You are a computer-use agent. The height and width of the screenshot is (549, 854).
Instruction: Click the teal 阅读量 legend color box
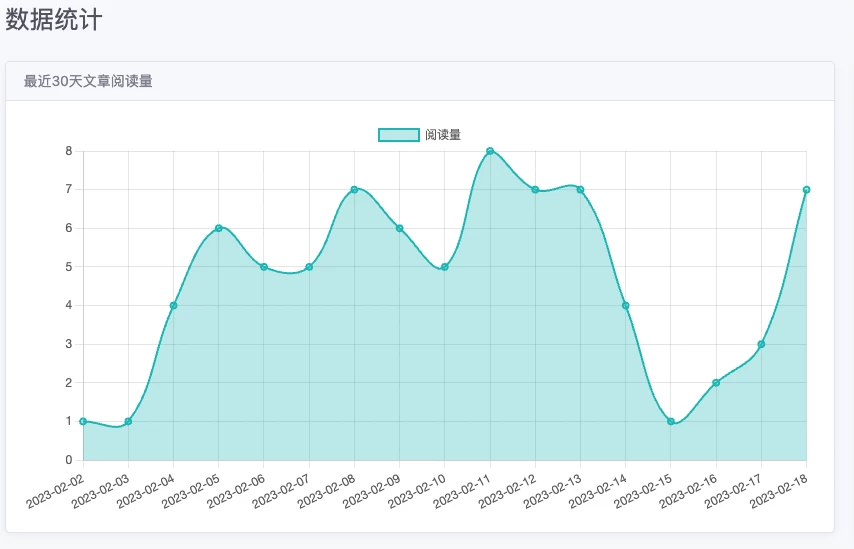pos(398,135)
